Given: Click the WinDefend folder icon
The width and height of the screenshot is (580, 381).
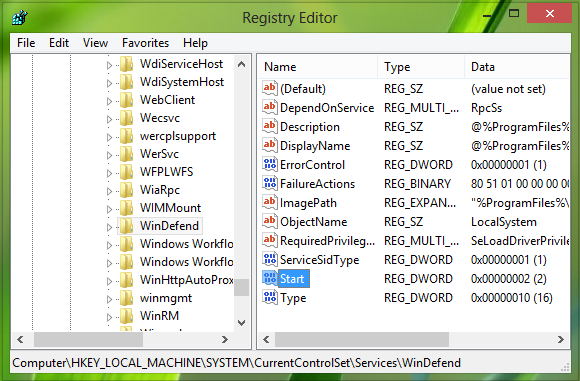Looking at the screenshot, I should tap(127, 226).
